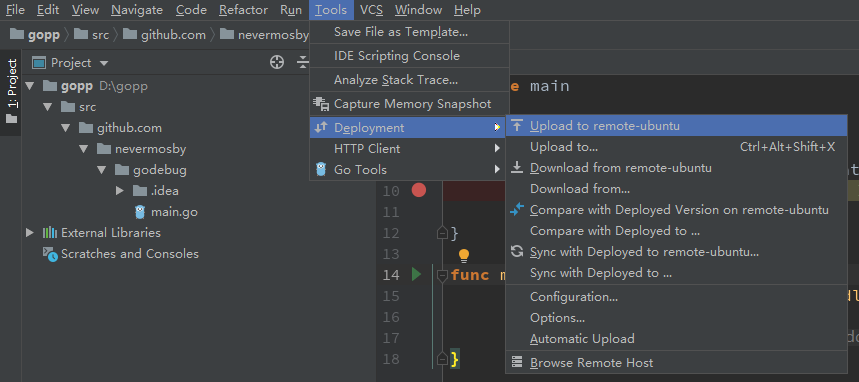The width and height of the screenshot is (859, 382).
Task: Click the breakpoint red dot on line 10
Action: (419, 190)
